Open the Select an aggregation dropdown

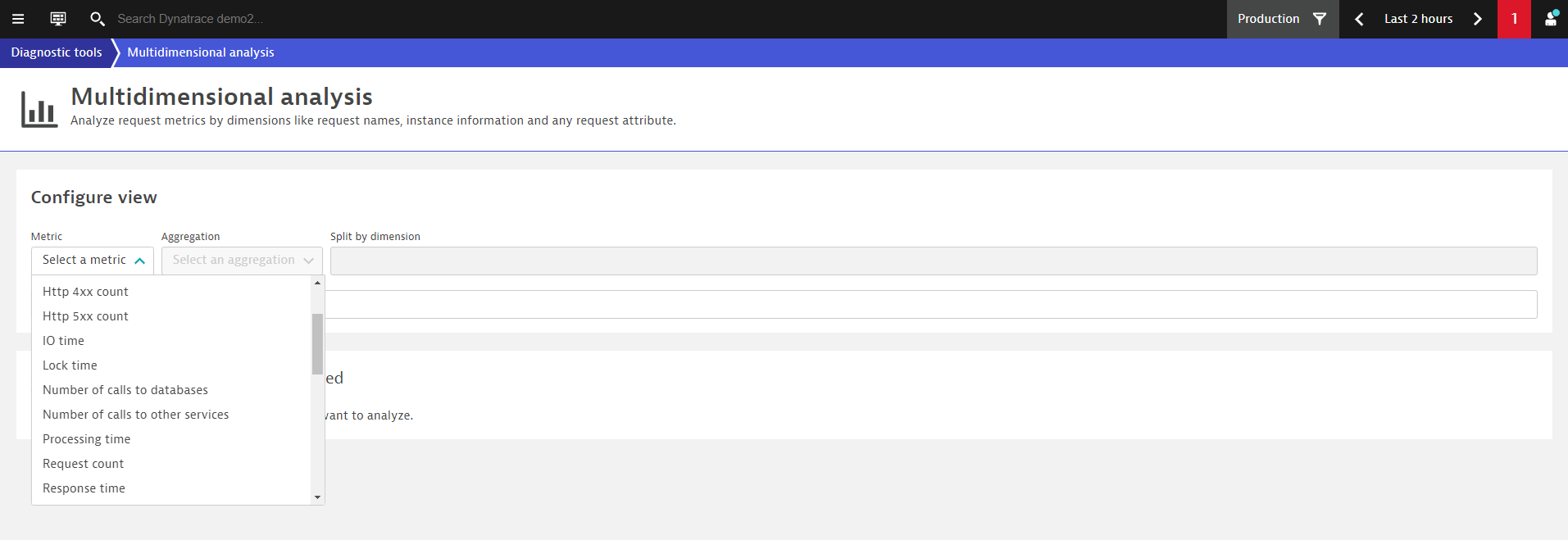(x=242, y=261)
